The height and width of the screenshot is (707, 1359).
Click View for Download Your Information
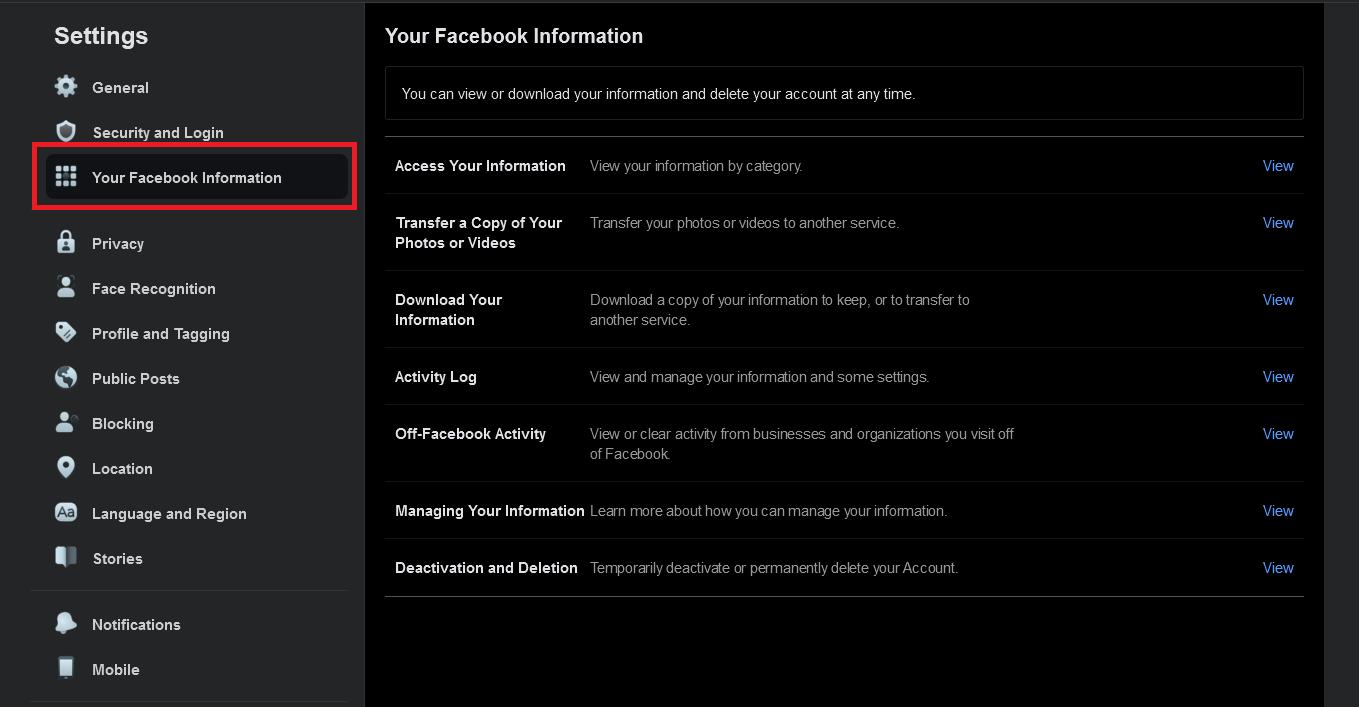[x=1278, y=300]
